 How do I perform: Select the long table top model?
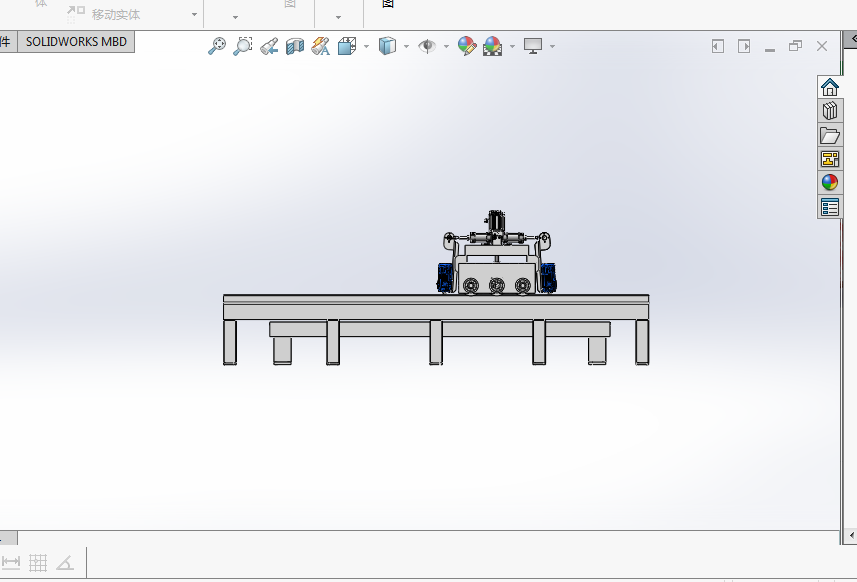[x=436, y=307]
